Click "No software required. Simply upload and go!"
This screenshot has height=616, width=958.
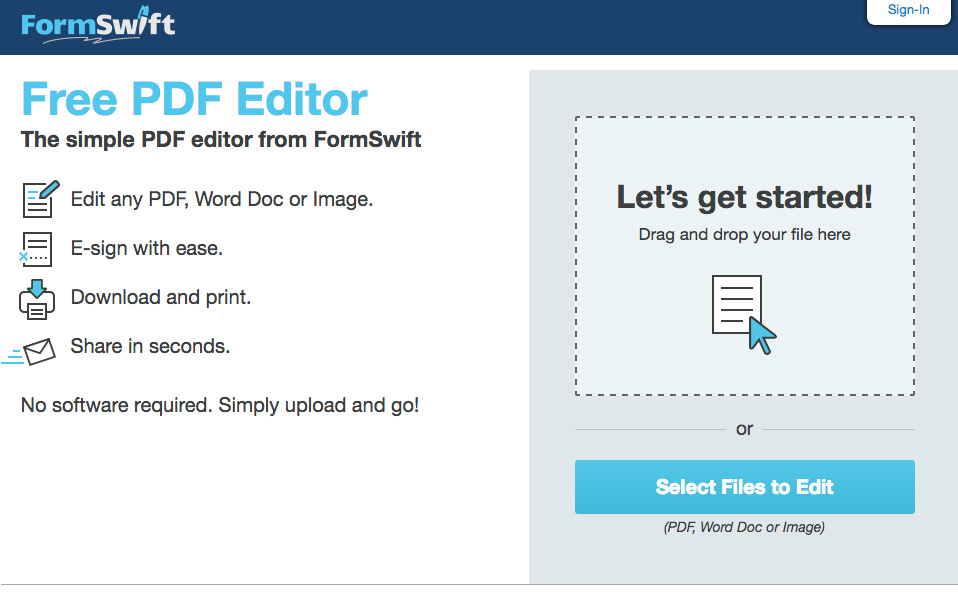[220, 405]
